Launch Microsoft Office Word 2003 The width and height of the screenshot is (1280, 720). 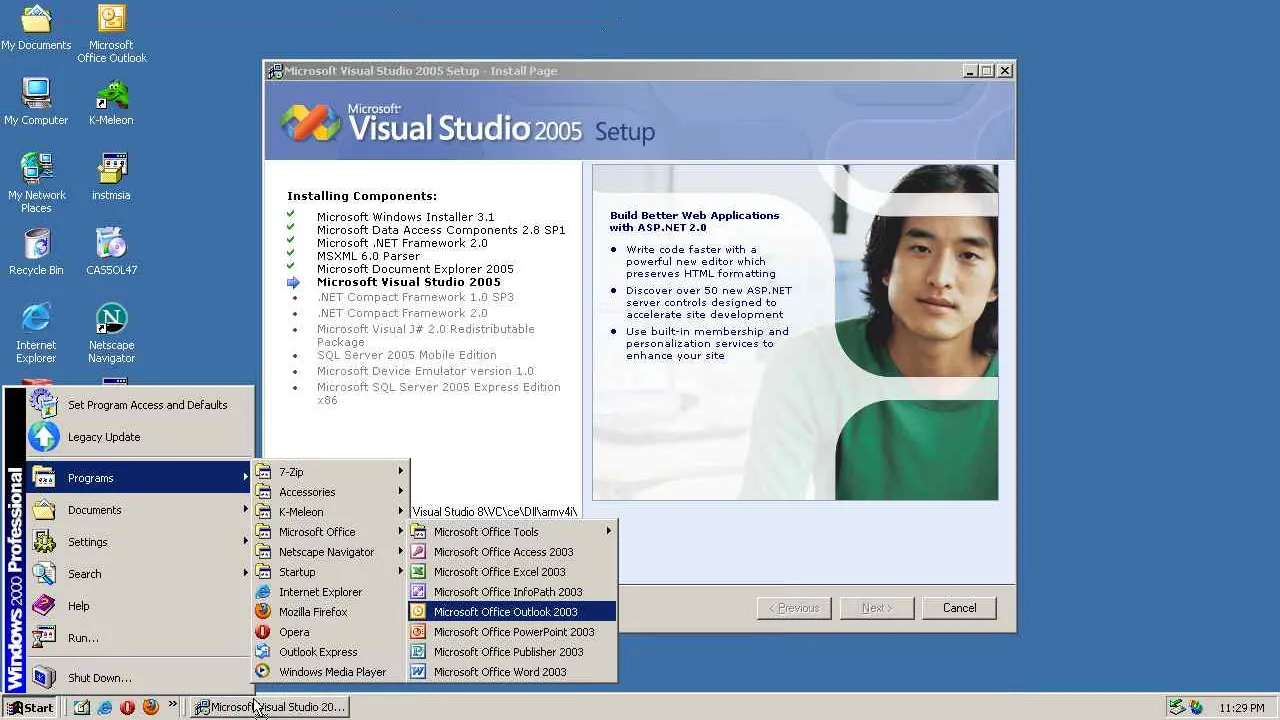point(512,671)
